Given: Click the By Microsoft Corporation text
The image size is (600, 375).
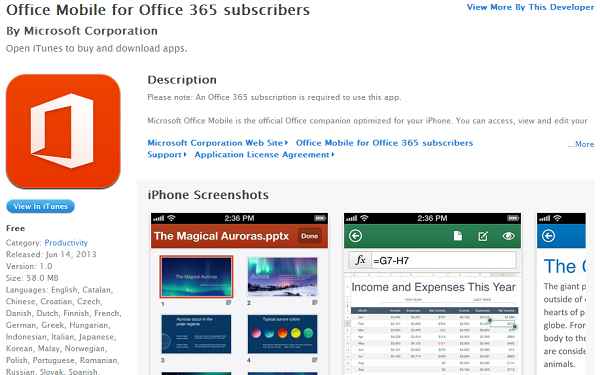Looking at the screenshot, I should tap(82, 31).
